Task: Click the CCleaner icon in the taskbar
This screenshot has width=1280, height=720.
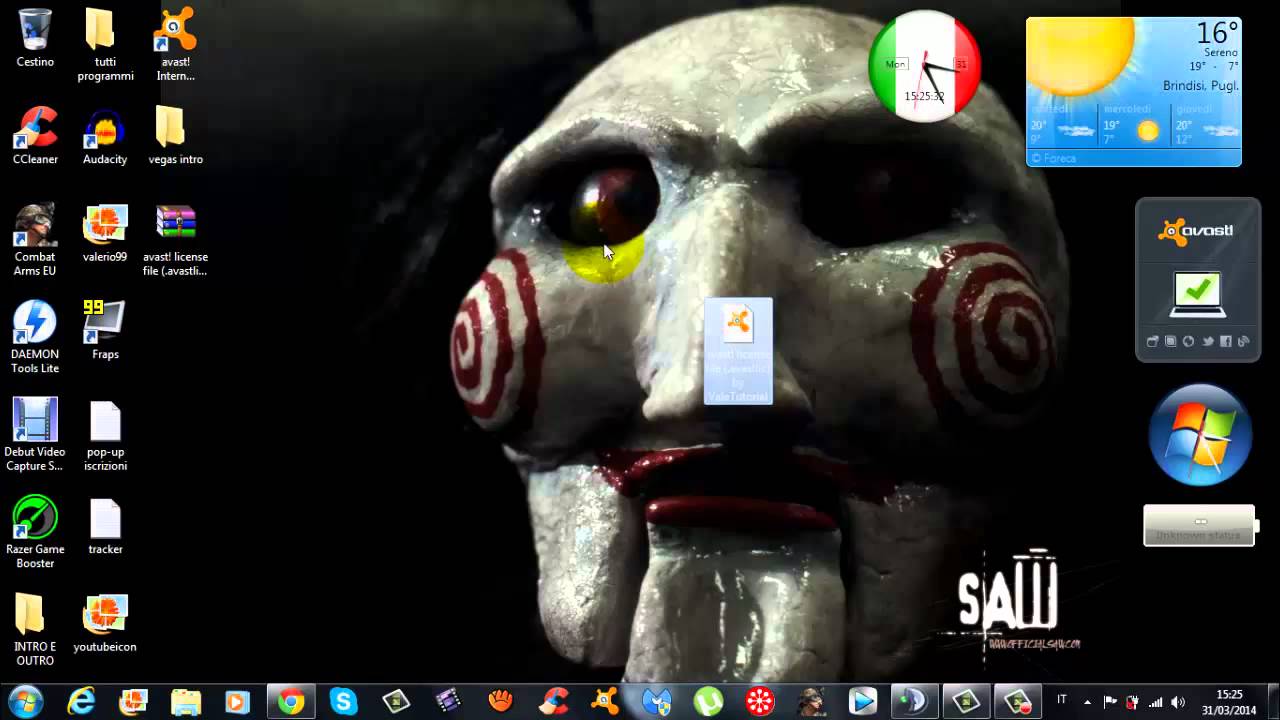Action: coord(553,702)
